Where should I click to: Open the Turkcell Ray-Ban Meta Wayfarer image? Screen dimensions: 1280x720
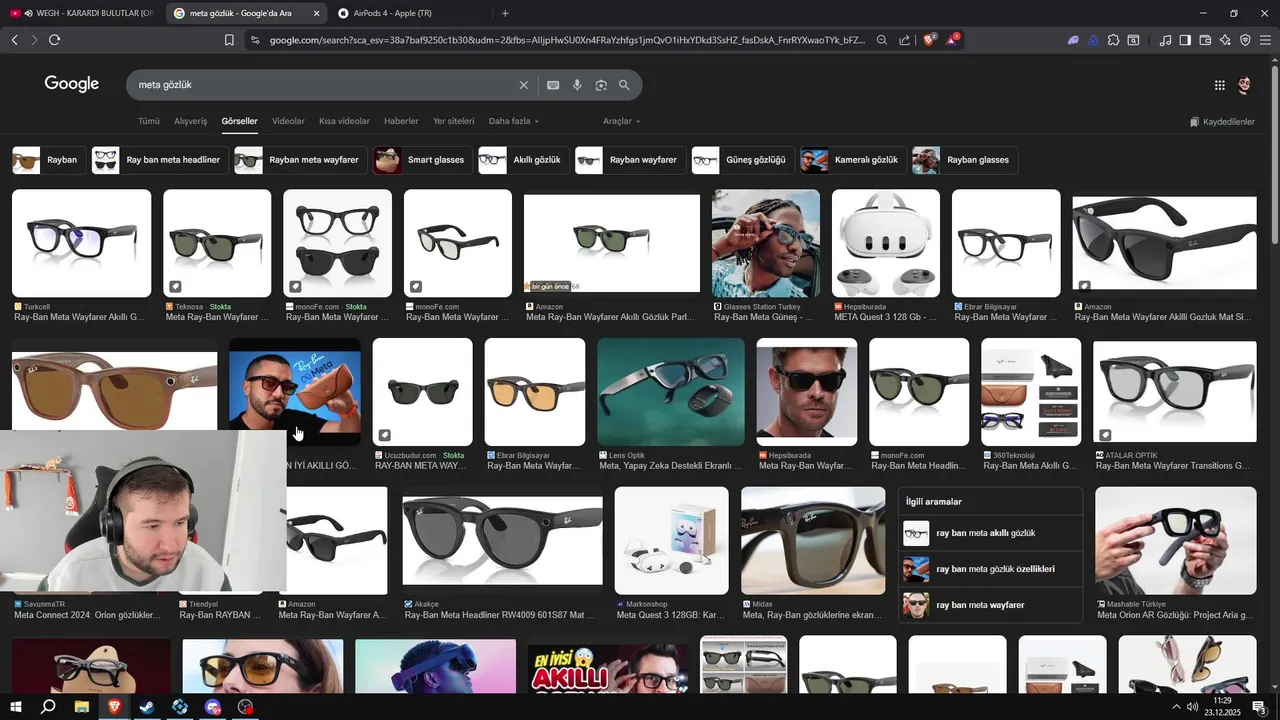(81, 243)
